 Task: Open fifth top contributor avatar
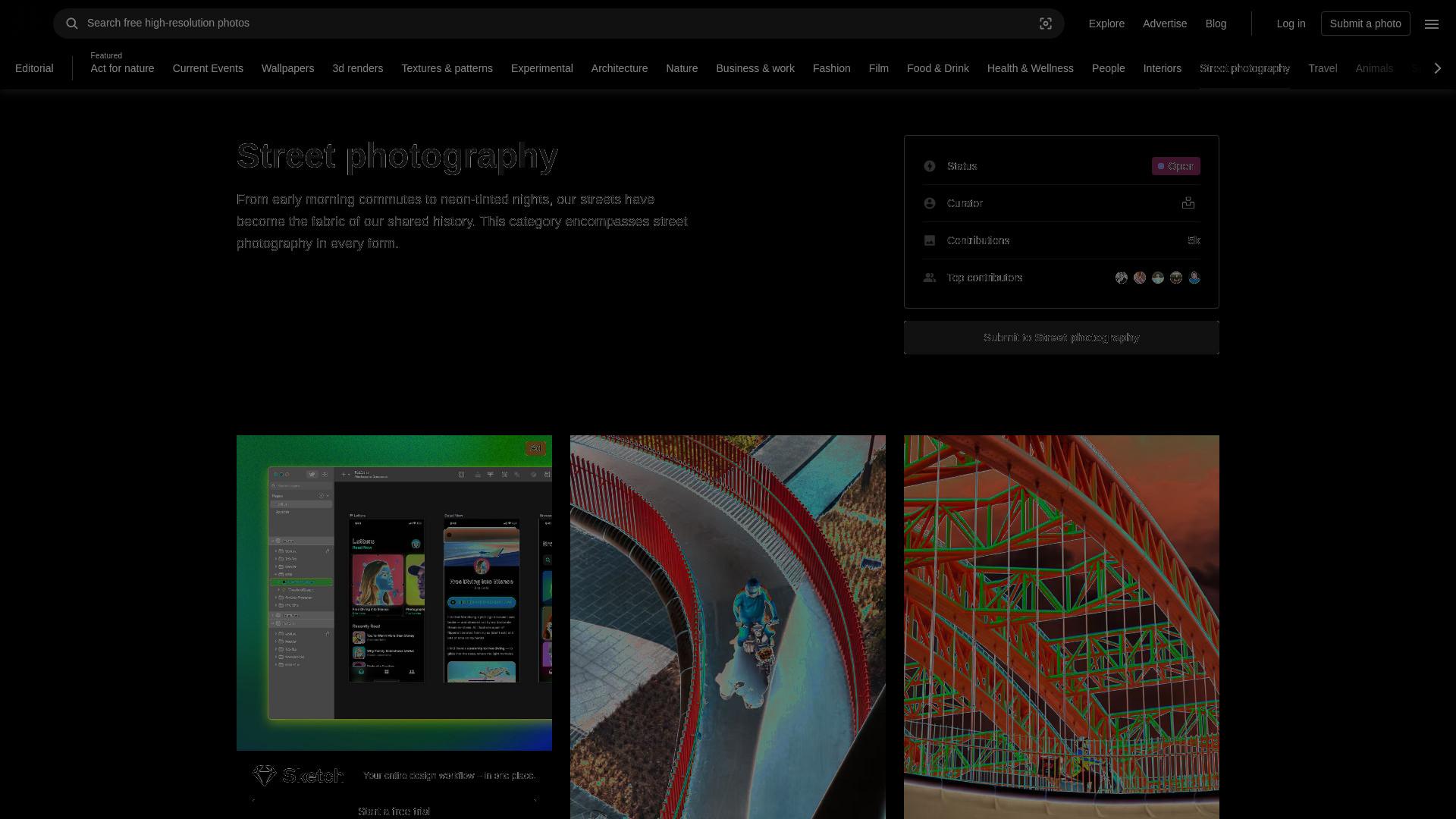[1194, 278]
